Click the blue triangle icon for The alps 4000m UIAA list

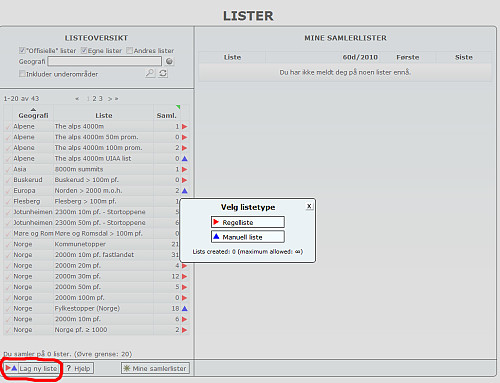pyautogui.click(x=185, y=159)
